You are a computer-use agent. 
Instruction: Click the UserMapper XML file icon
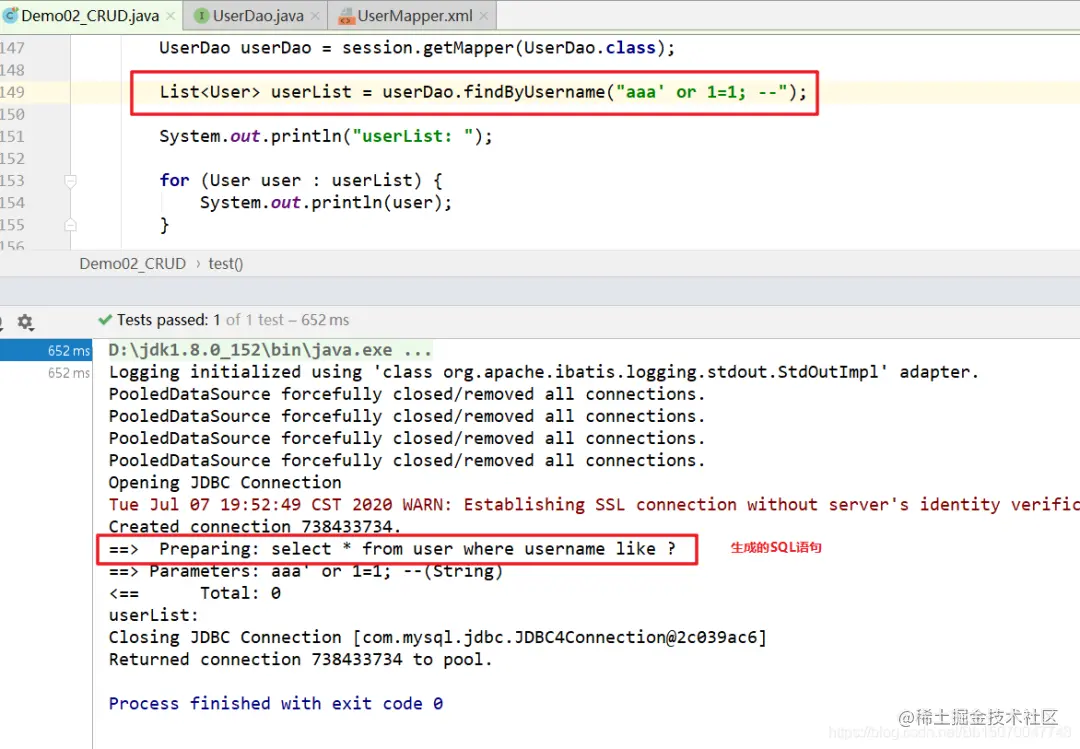[346, 16]
